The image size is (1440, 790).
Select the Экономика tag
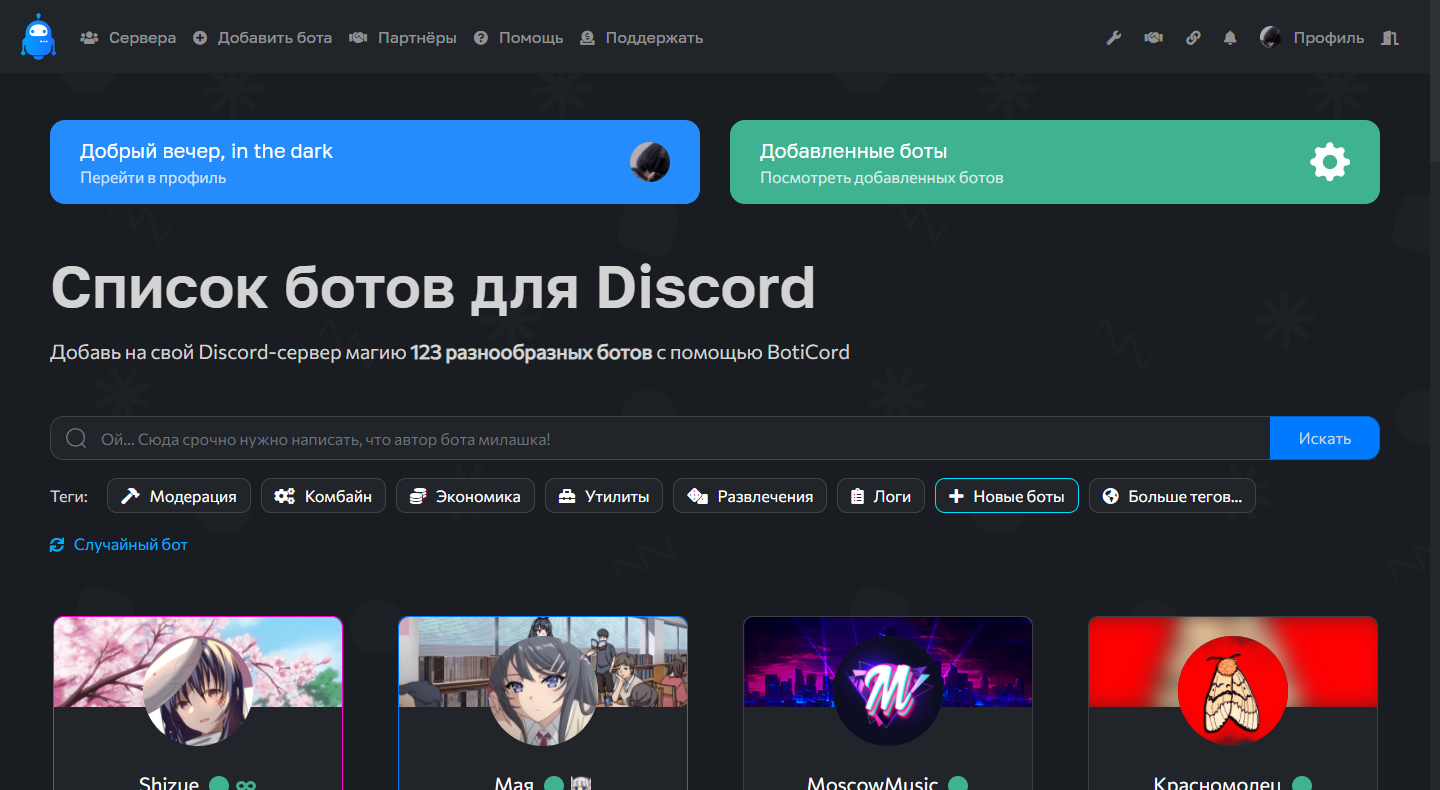[465, 496]
